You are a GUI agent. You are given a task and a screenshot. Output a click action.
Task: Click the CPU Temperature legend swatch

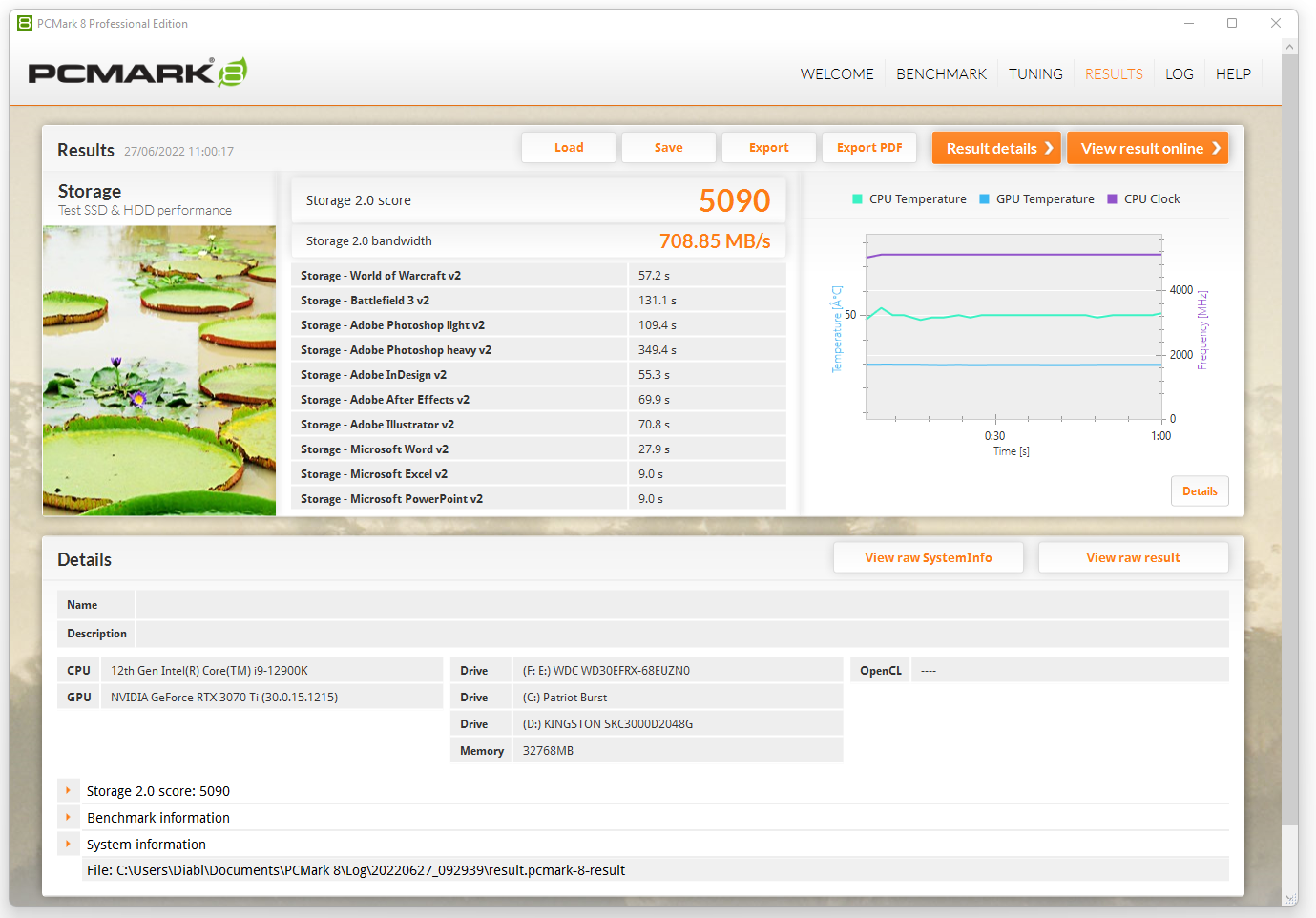coord(857,199)
